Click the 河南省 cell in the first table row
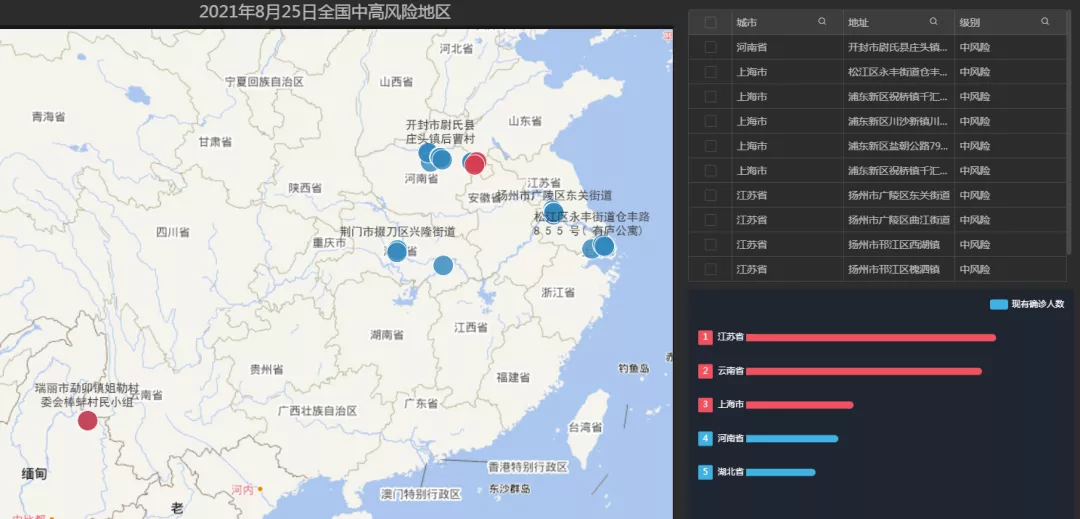1080x519 pixels. (787, 47)
